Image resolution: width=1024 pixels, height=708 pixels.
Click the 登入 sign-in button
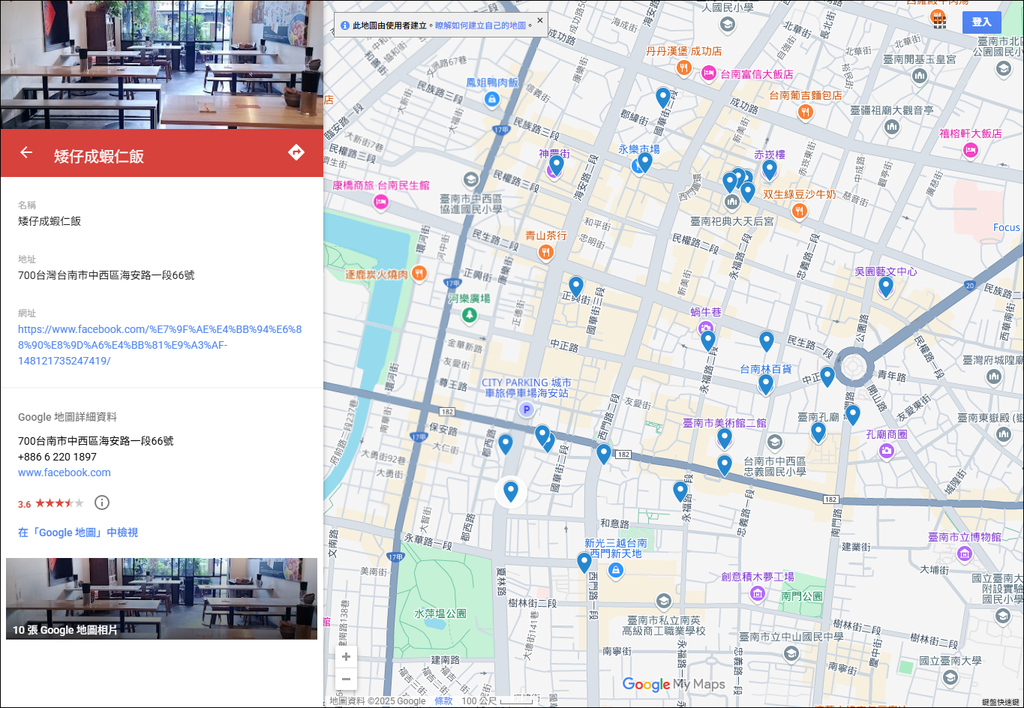coord(981,22)
